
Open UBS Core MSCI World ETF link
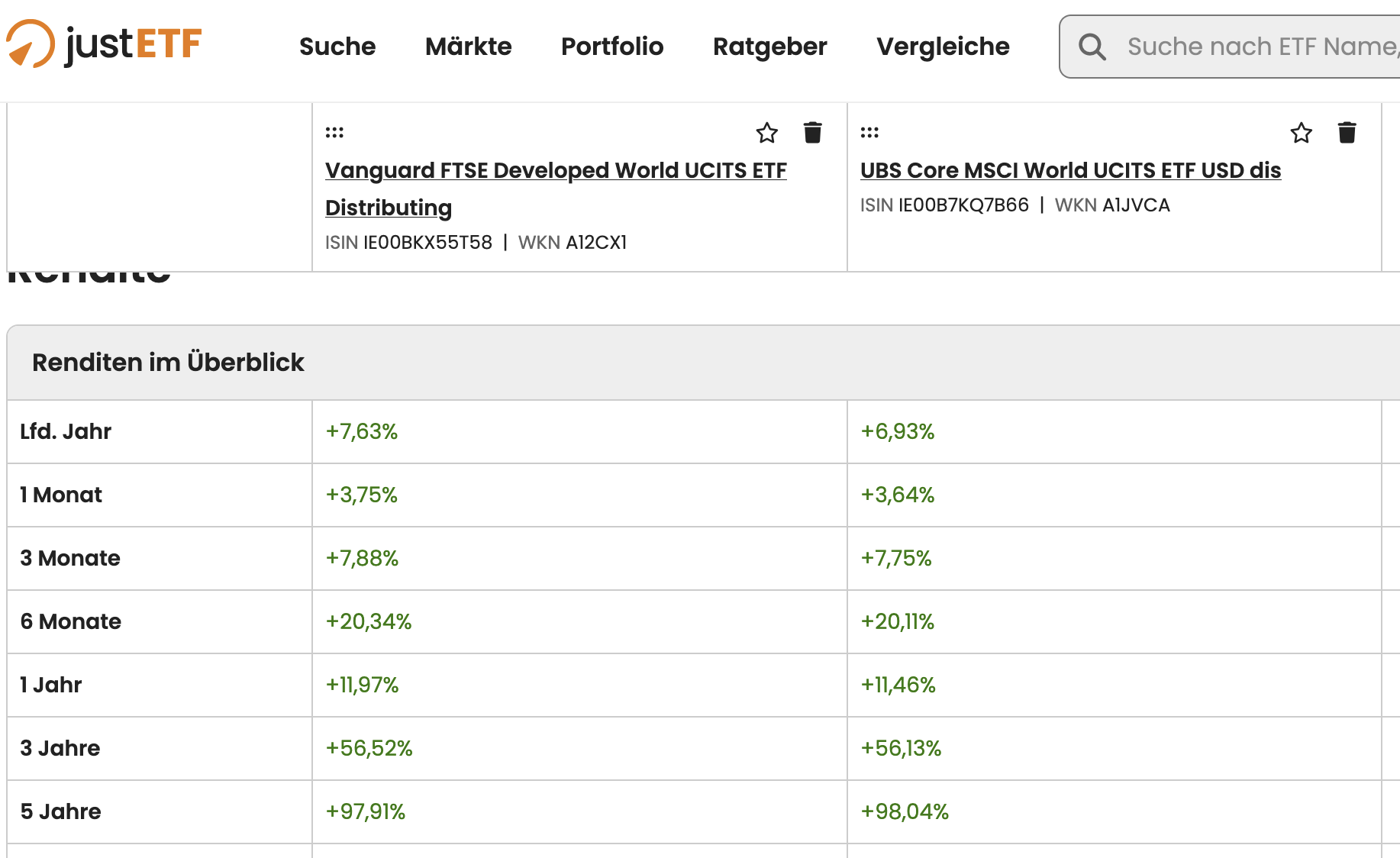[x=1070, y=170]
